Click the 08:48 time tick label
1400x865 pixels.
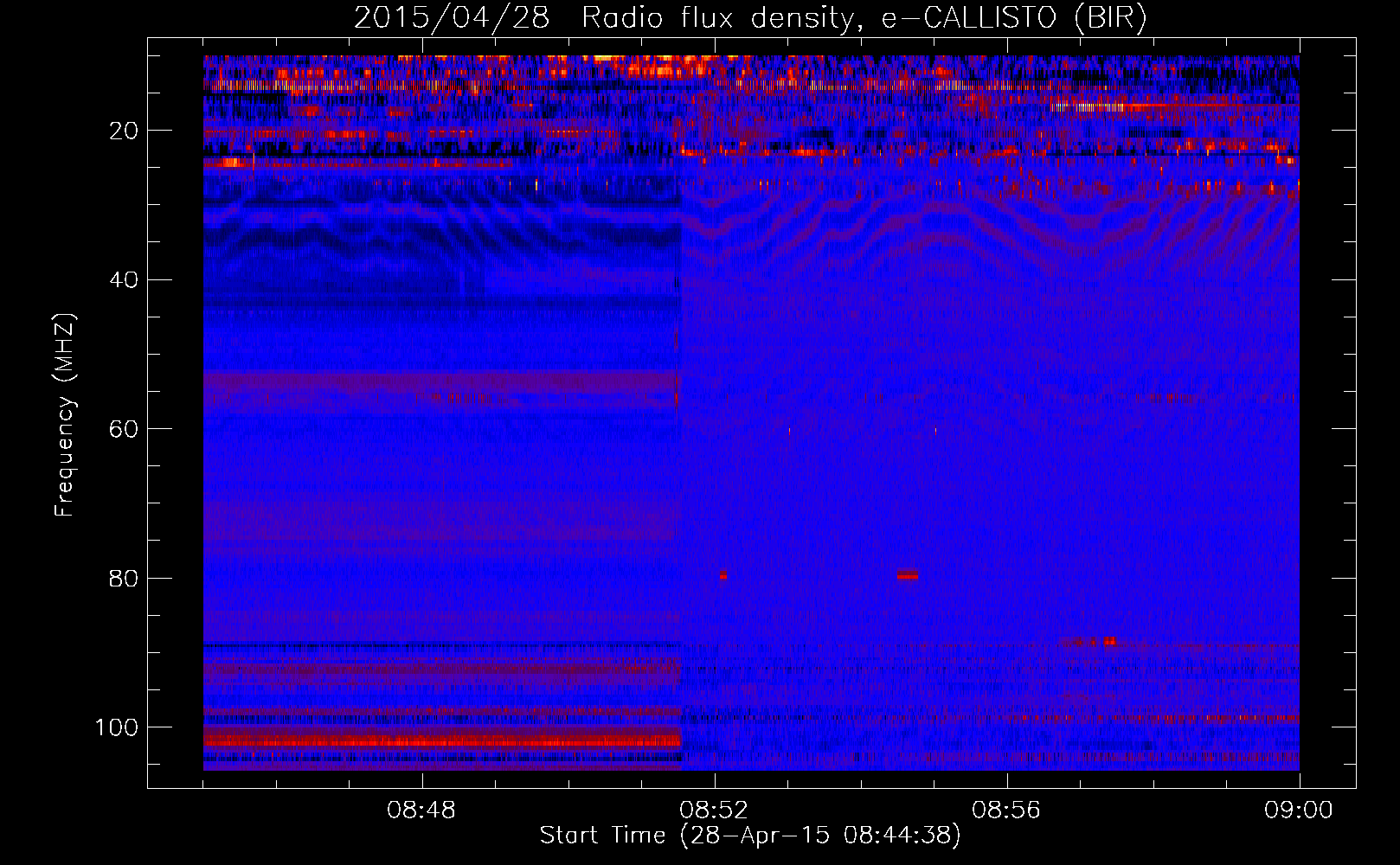click(421, 811)
